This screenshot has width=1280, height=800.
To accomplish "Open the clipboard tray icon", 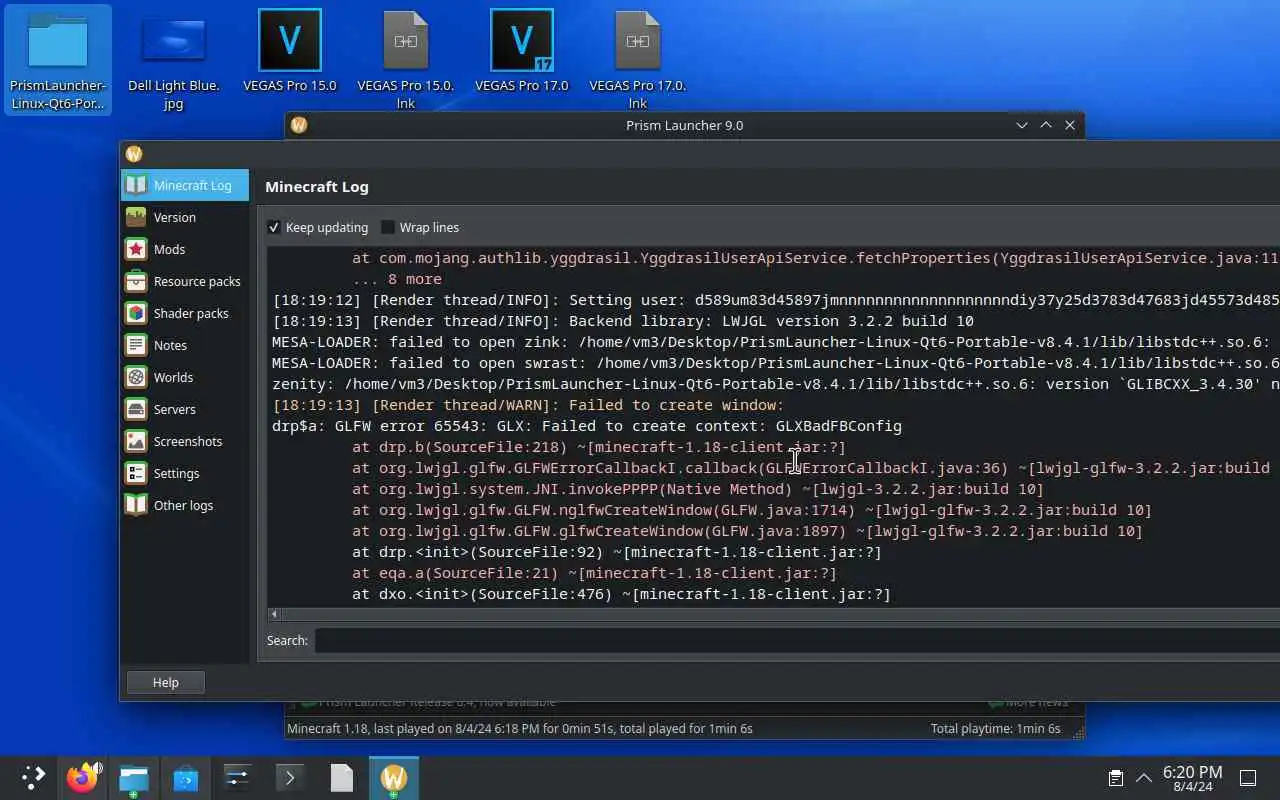I will (x=1116, y=778).
